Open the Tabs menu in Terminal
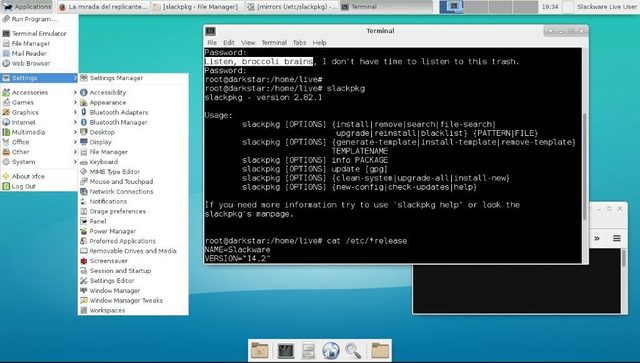 pos(299,42)
